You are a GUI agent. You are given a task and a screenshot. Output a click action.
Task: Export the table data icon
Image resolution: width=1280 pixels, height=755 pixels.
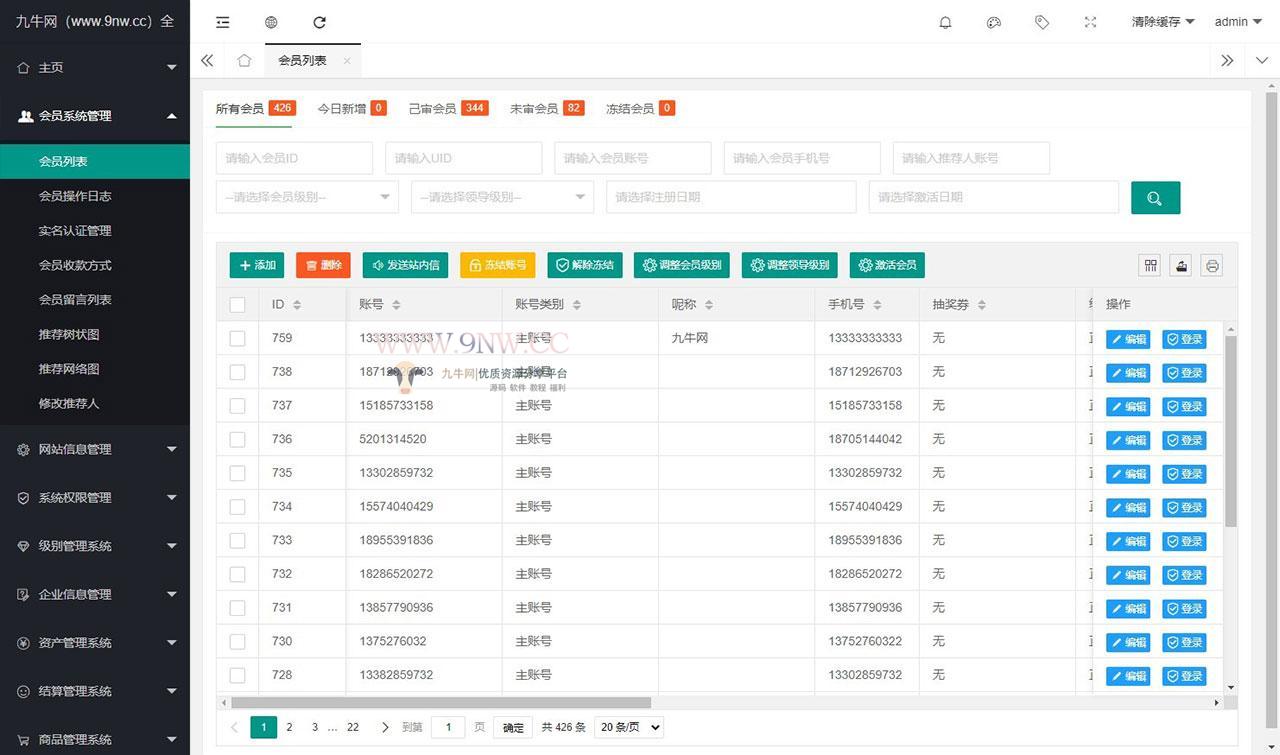click(1181, 265)
